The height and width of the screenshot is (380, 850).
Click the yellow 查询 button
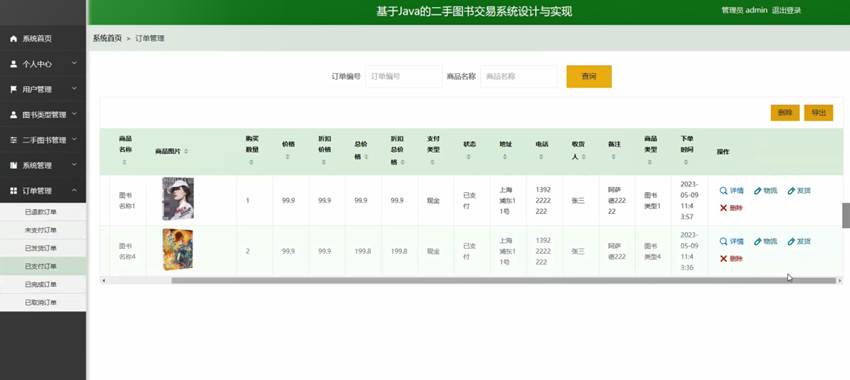pyautogui.click(x=589, y=76)
